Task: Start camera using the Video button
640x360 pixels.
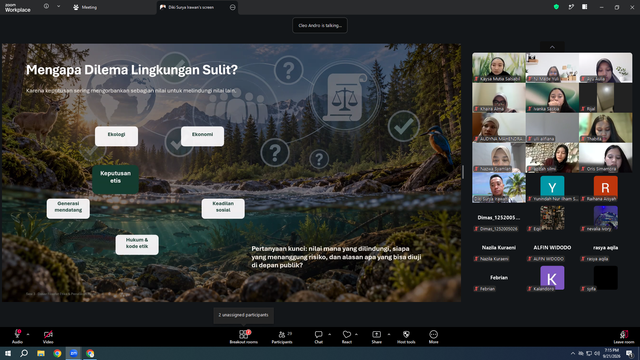Action: (x=48, y=337)
